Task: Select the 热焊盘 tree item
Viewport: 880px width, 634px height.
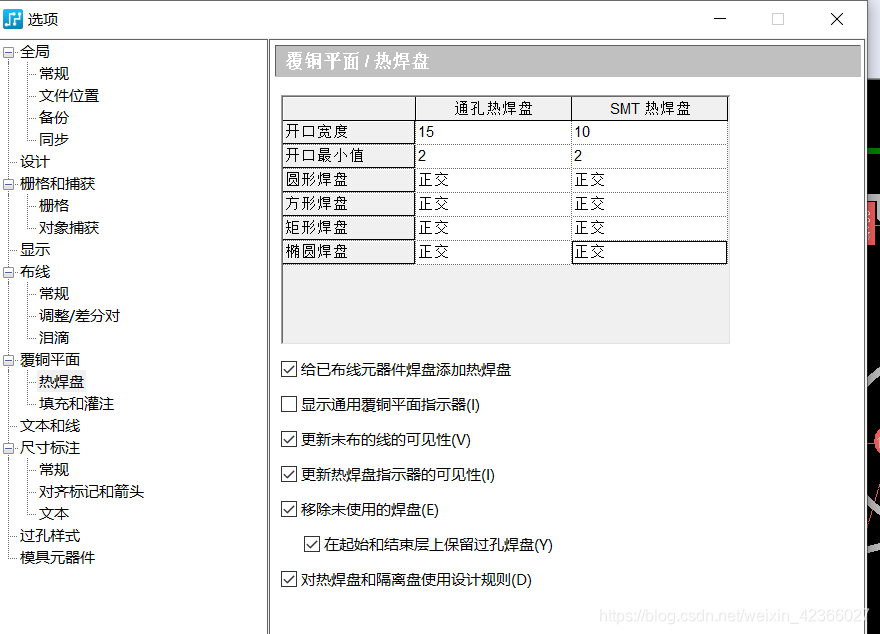Action: [61, 382]
